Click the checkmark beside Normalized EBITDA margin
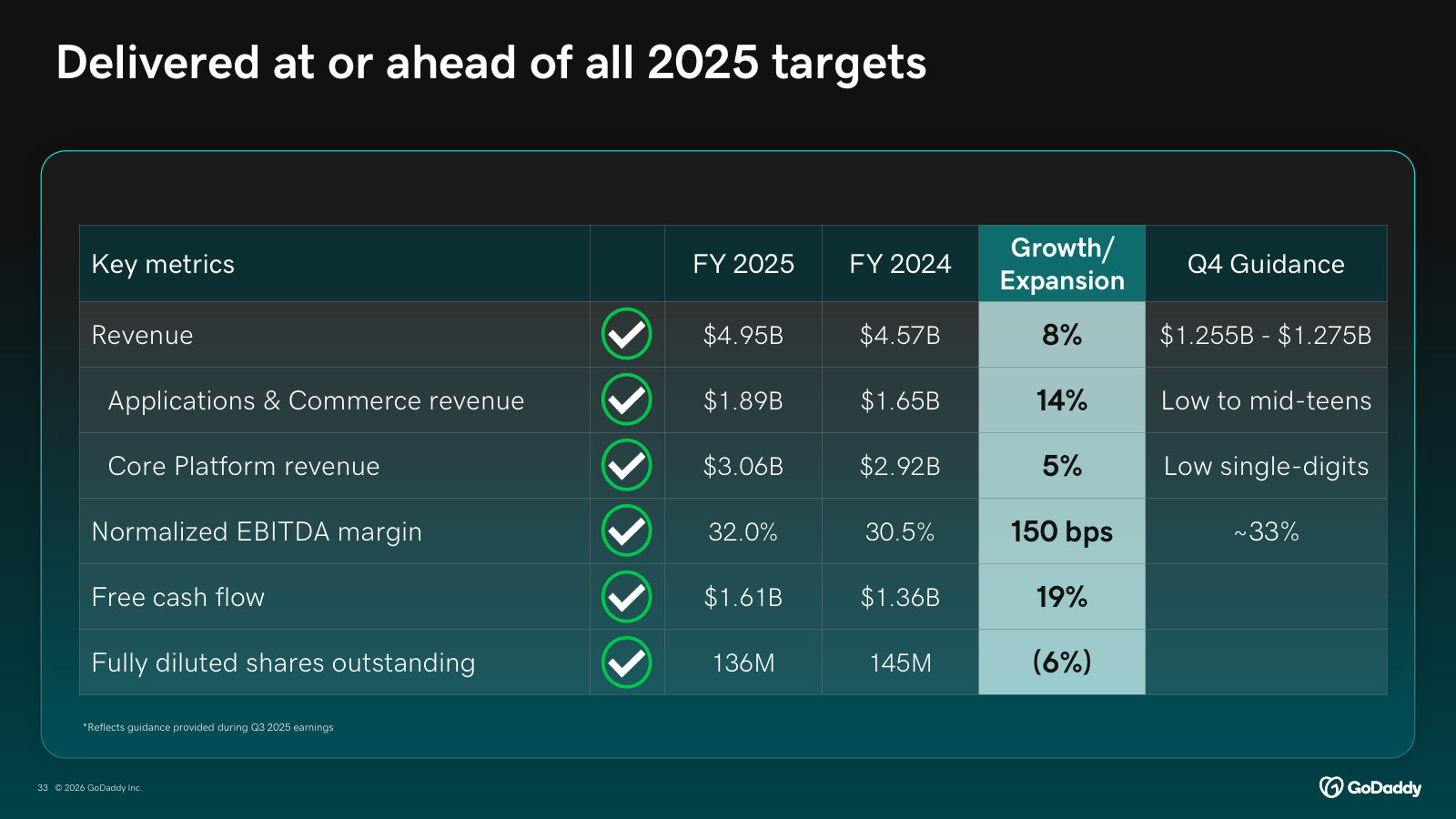This screenshot has width=1456, height=819. pyautogui.click(x=626, y=531)
